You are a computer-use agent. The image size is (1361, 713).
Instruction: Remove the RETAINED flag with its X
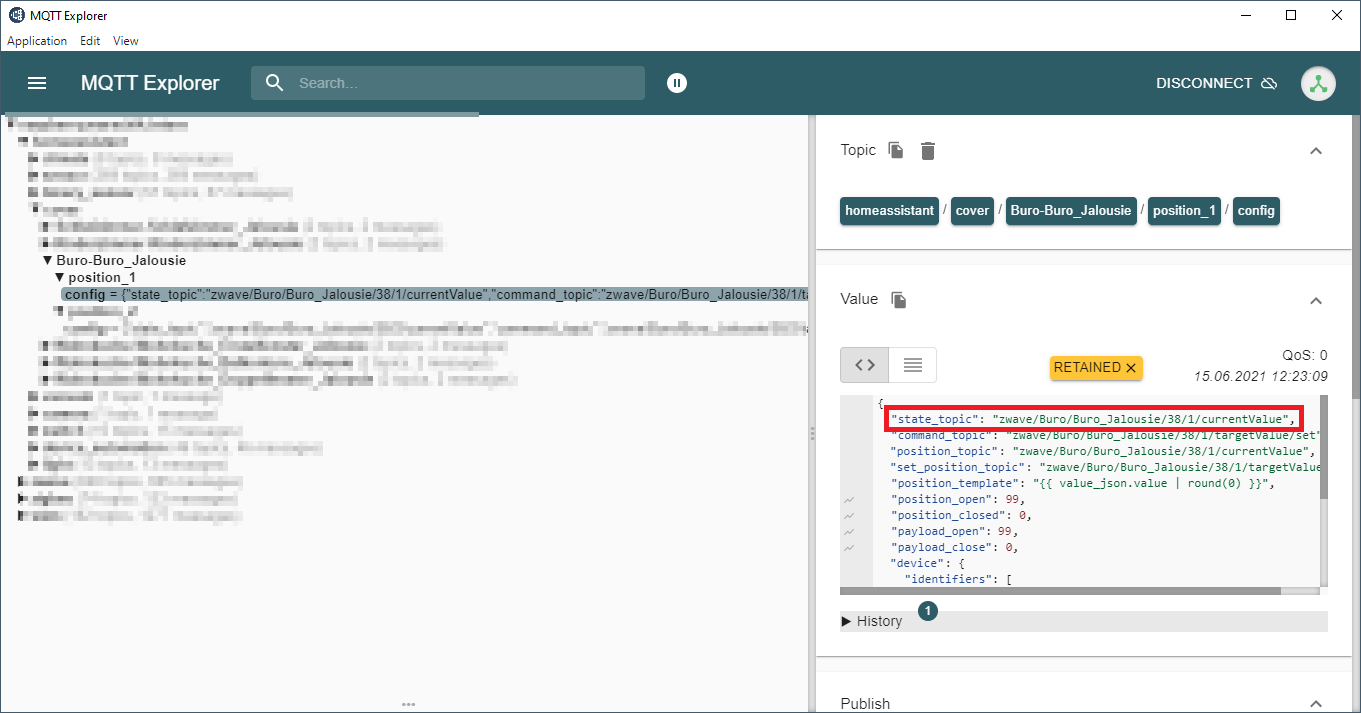tap(1130, 367)
